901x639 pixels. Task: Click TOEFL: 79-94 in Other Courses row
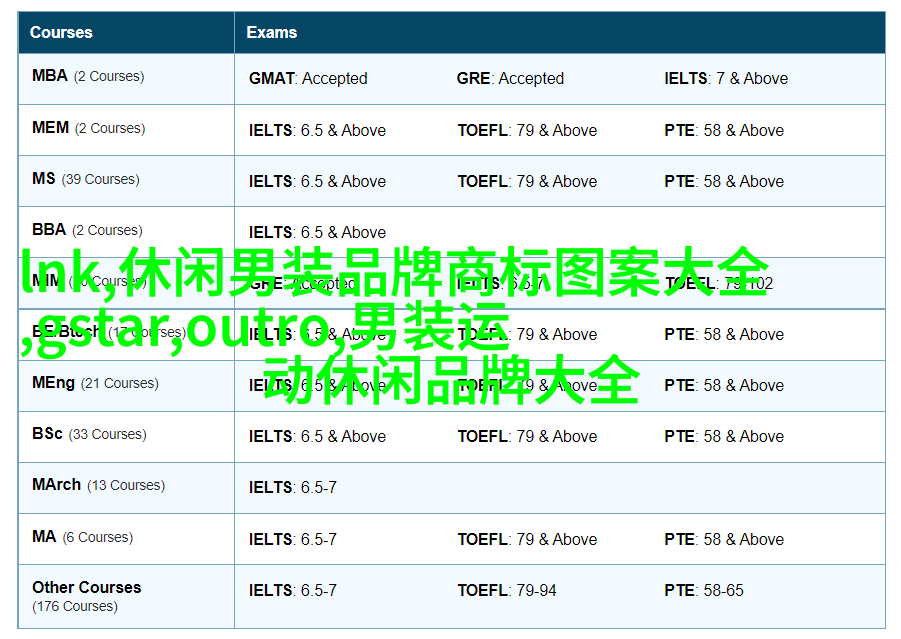507,591
